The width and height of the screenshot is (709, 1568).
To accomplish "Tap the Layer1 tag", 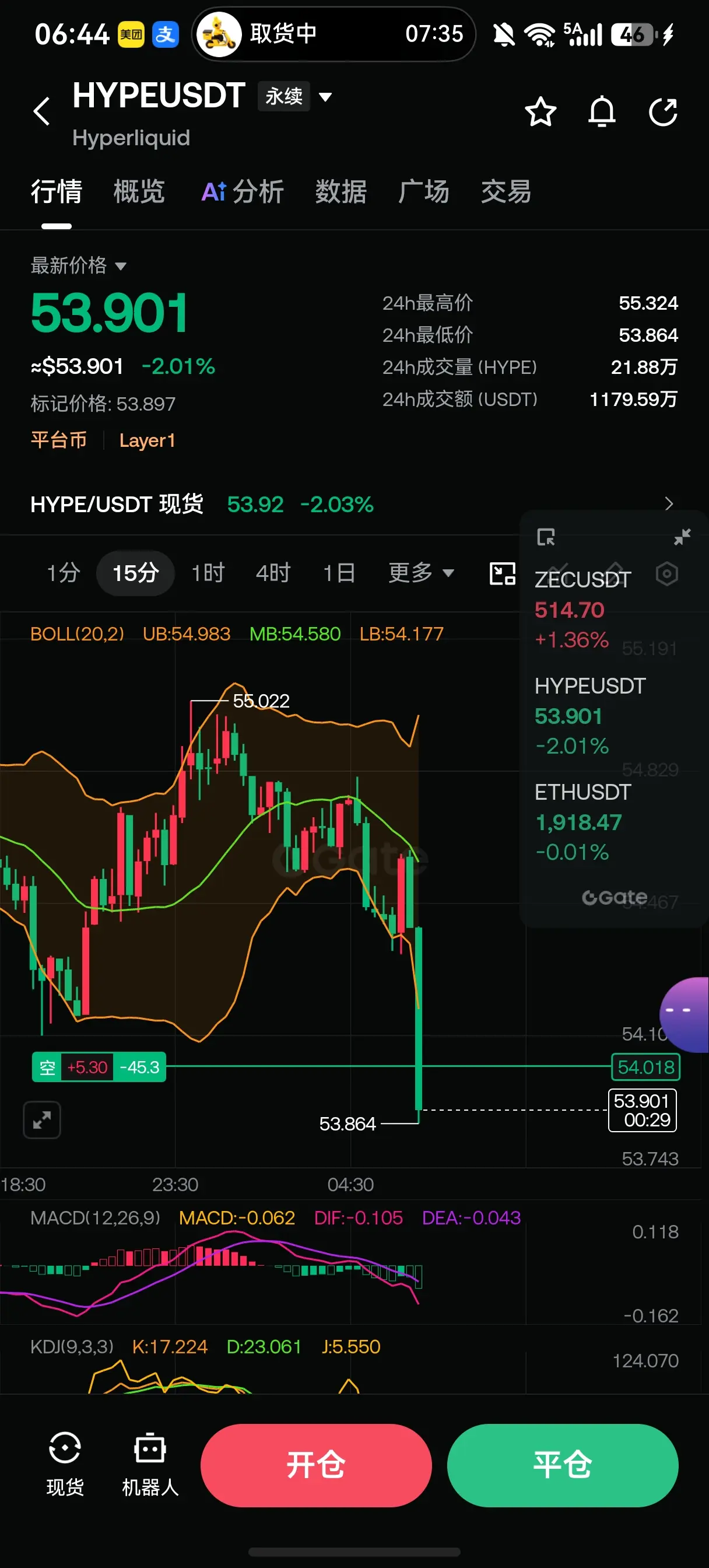I will (148, 440).
